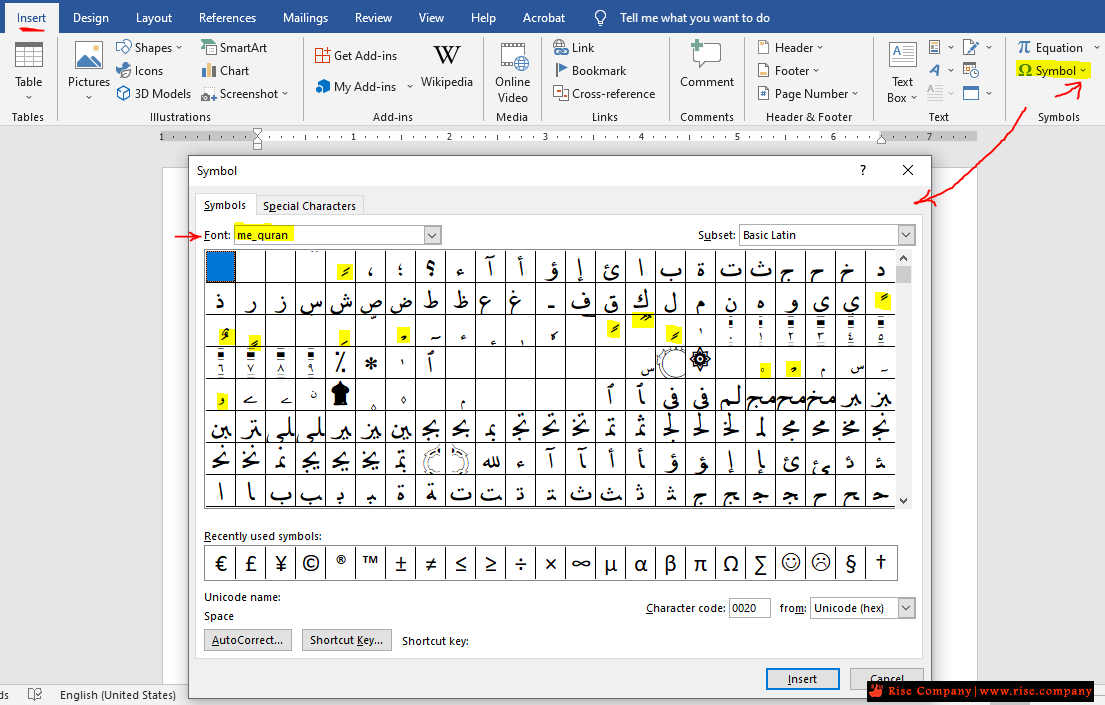The image size is (1105, 705).
Task: Insert Date and Time
Action: click(971, 70)
